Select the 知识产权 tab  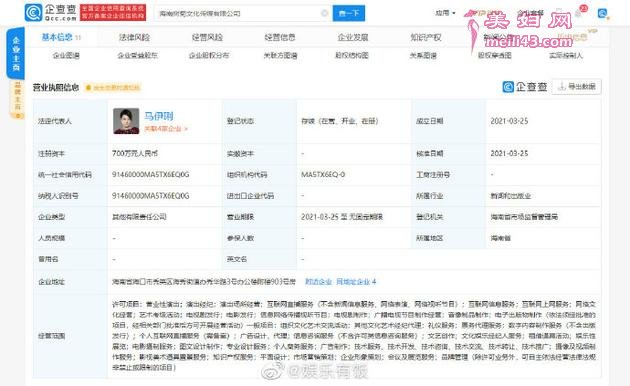(425, 37)
